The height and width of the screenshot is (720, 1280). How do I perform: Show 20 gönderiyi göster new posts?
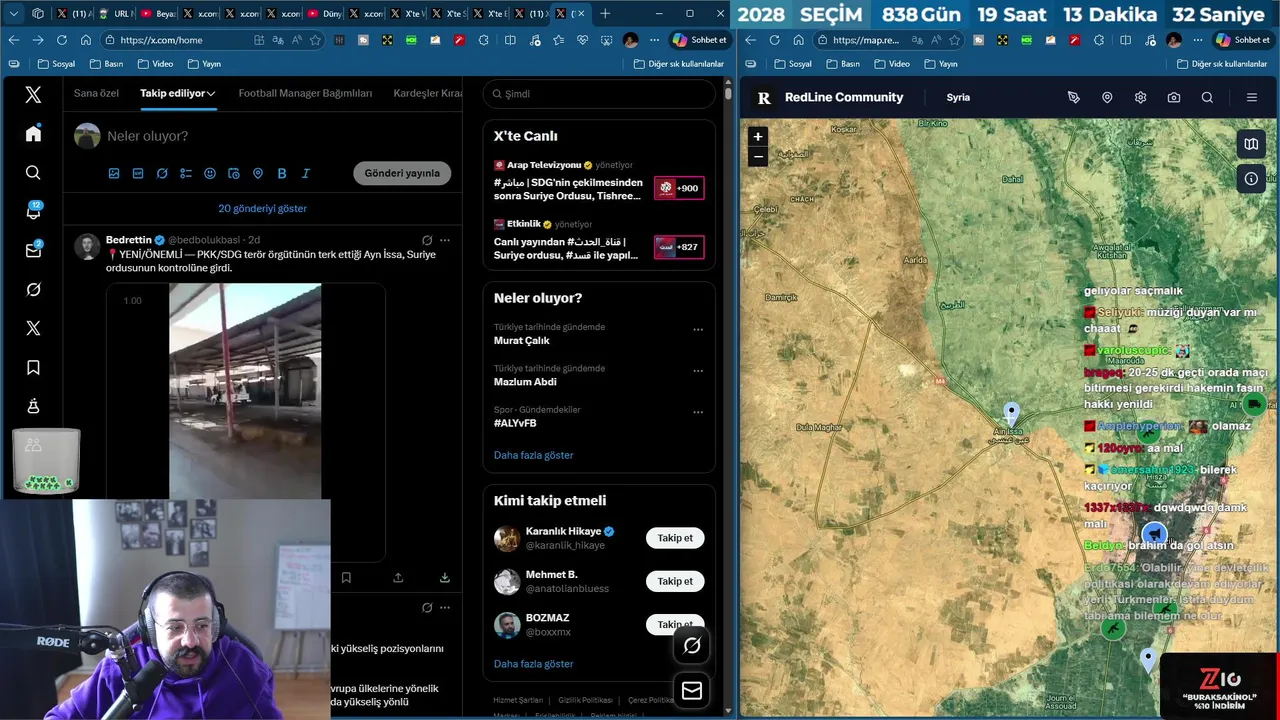coord(262,208)
